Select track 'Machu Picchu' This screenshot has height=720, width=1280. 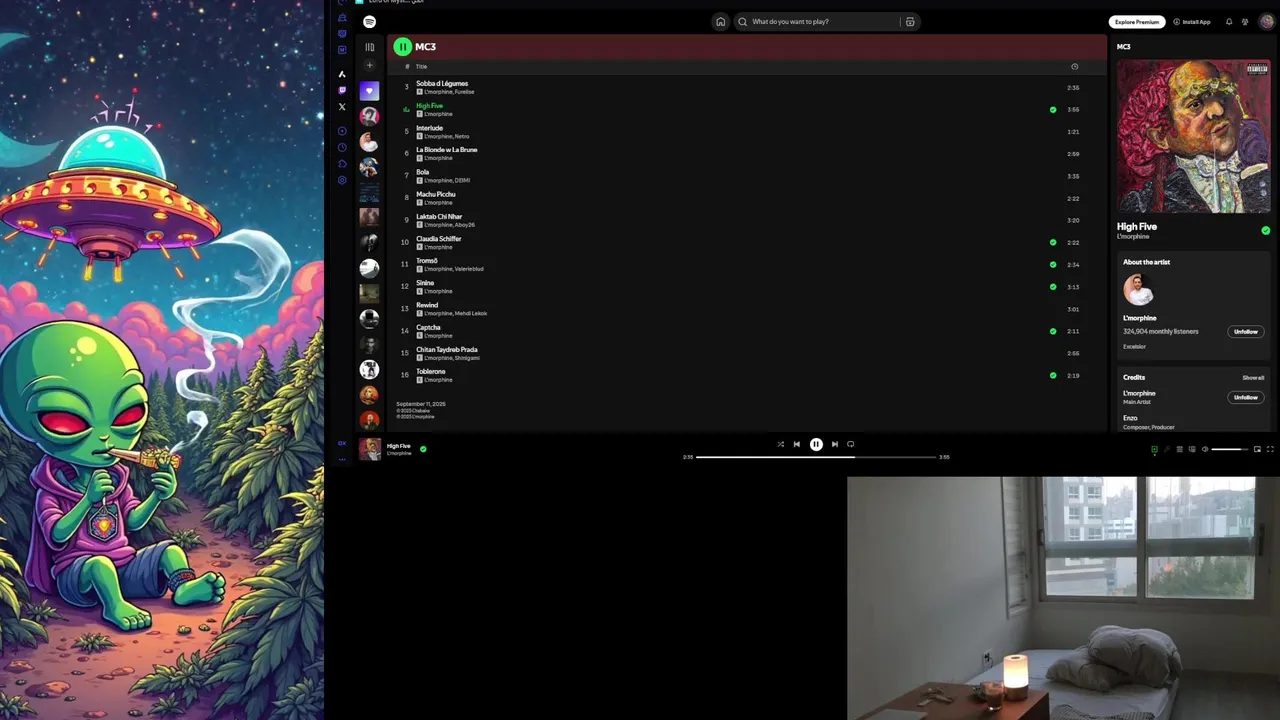435,194
